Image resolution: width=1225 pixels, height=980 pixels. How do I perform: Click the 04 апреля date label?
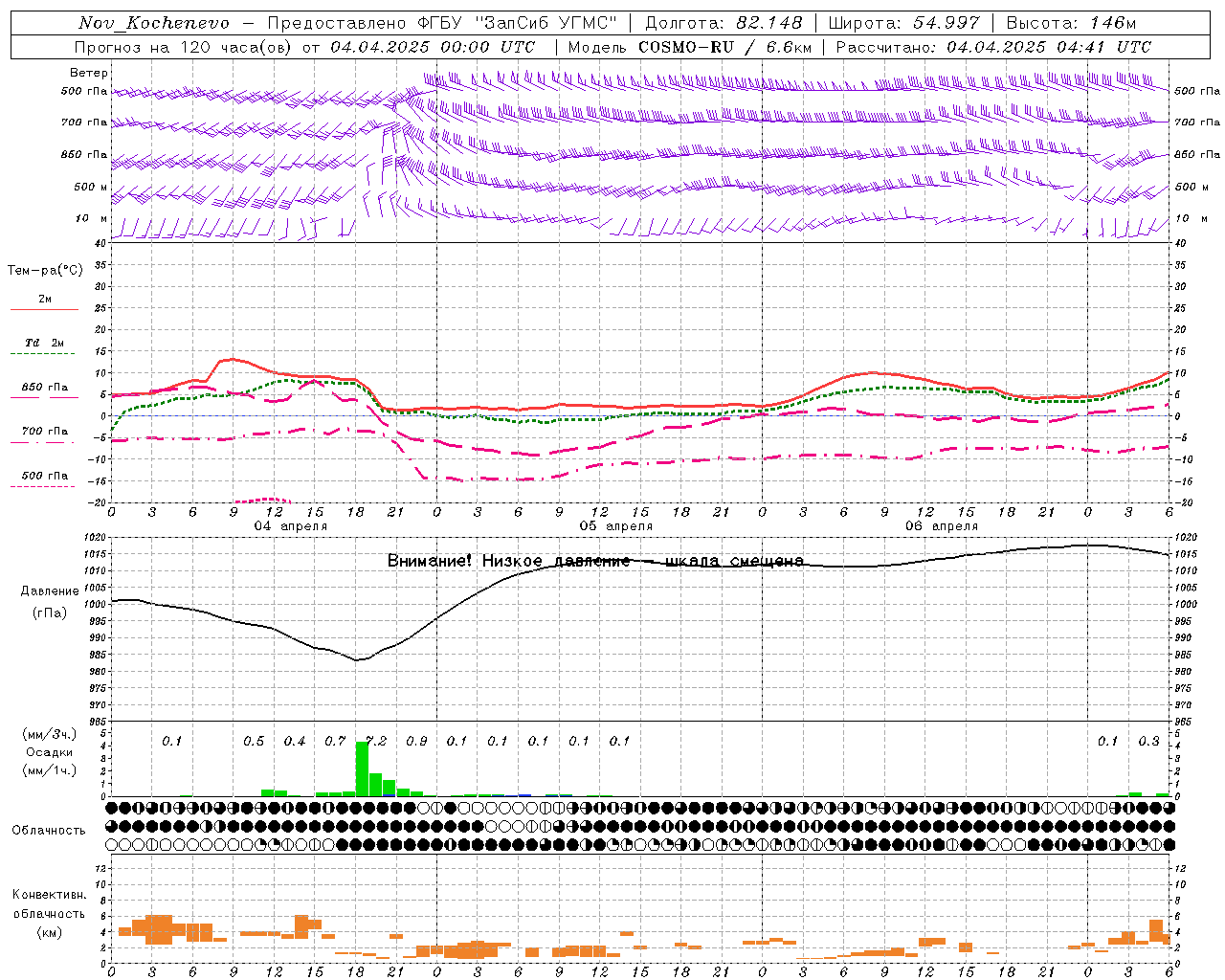[x=290, y=526]
